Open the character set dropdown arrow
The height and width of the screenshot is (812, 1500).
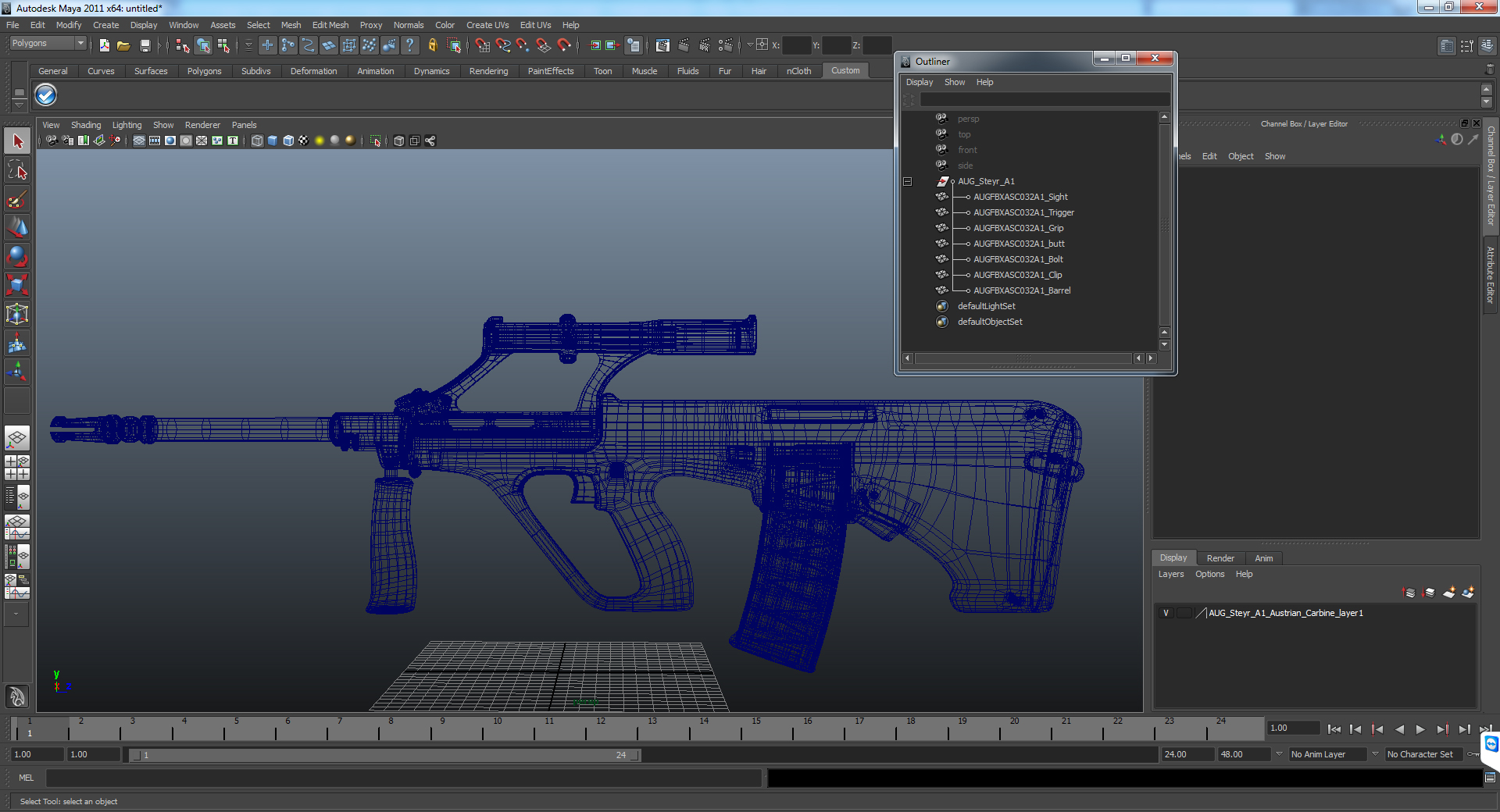(1375, 754)
